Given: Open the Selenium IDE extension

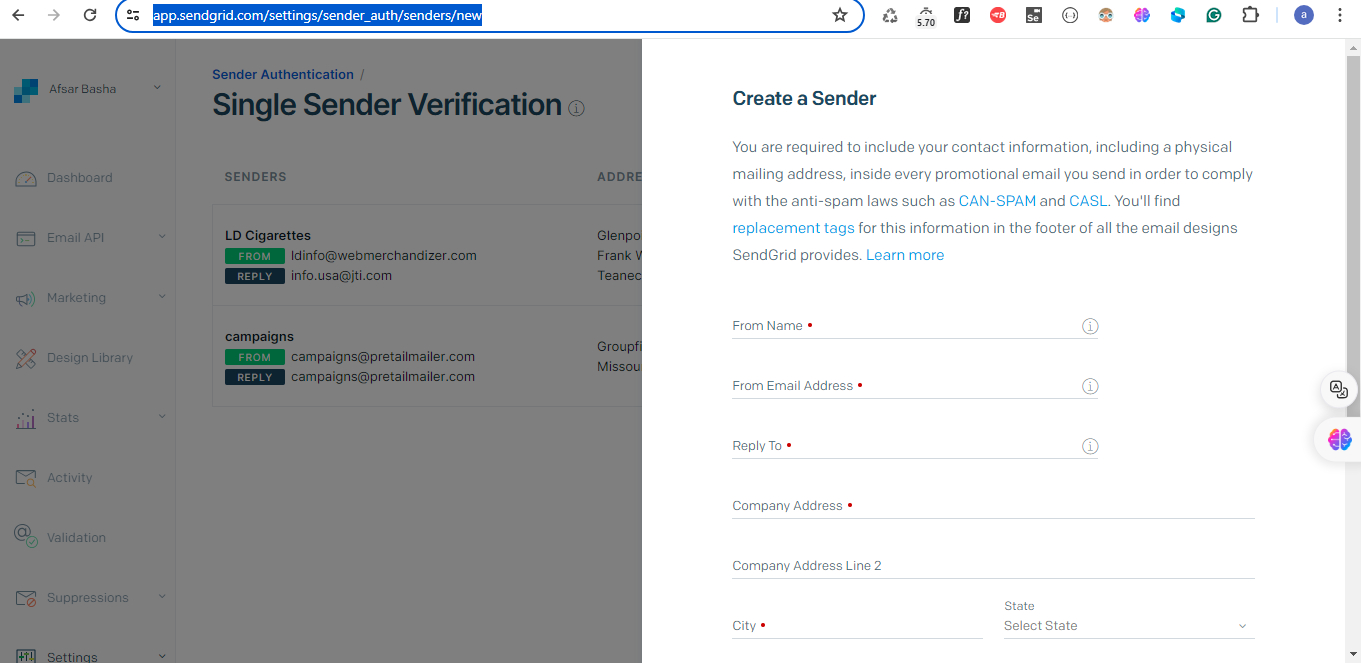Looking at the screenshot, I should 1033,15.
